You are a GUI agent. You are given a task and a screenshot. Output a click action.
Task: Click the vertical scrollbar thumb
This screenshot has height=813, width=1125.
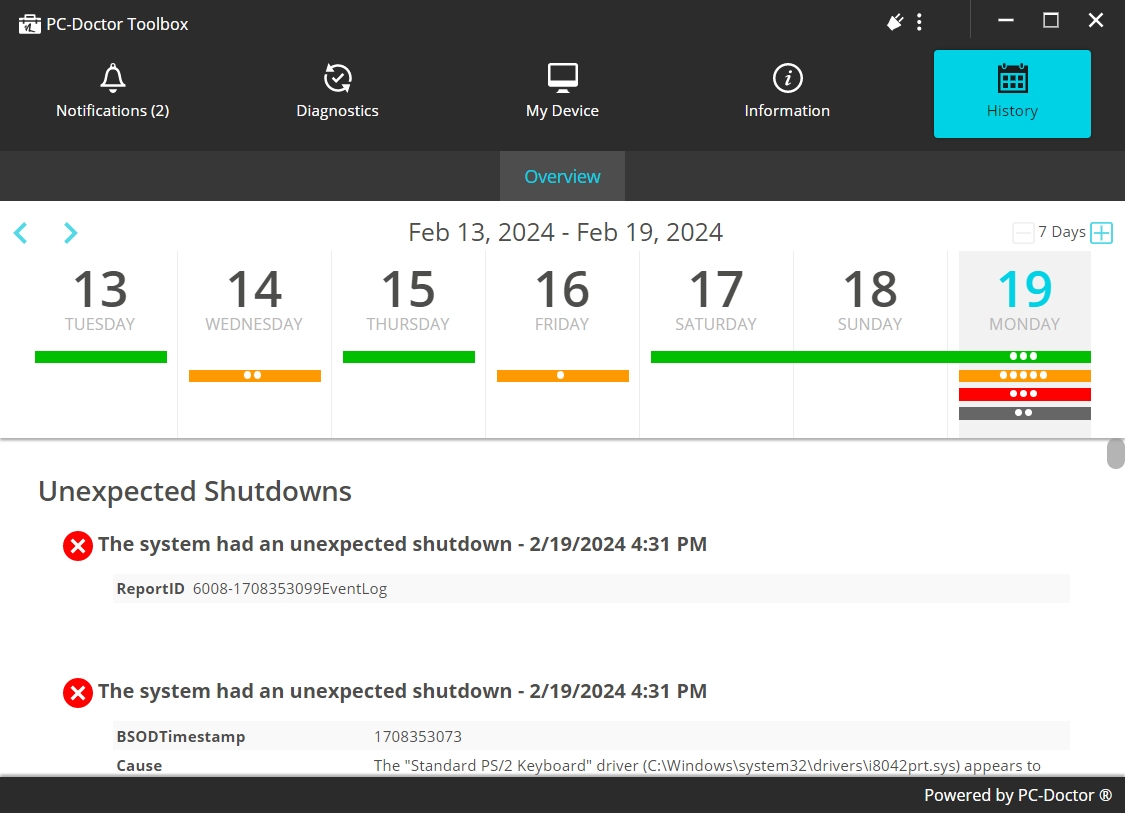coord(1116,454)
